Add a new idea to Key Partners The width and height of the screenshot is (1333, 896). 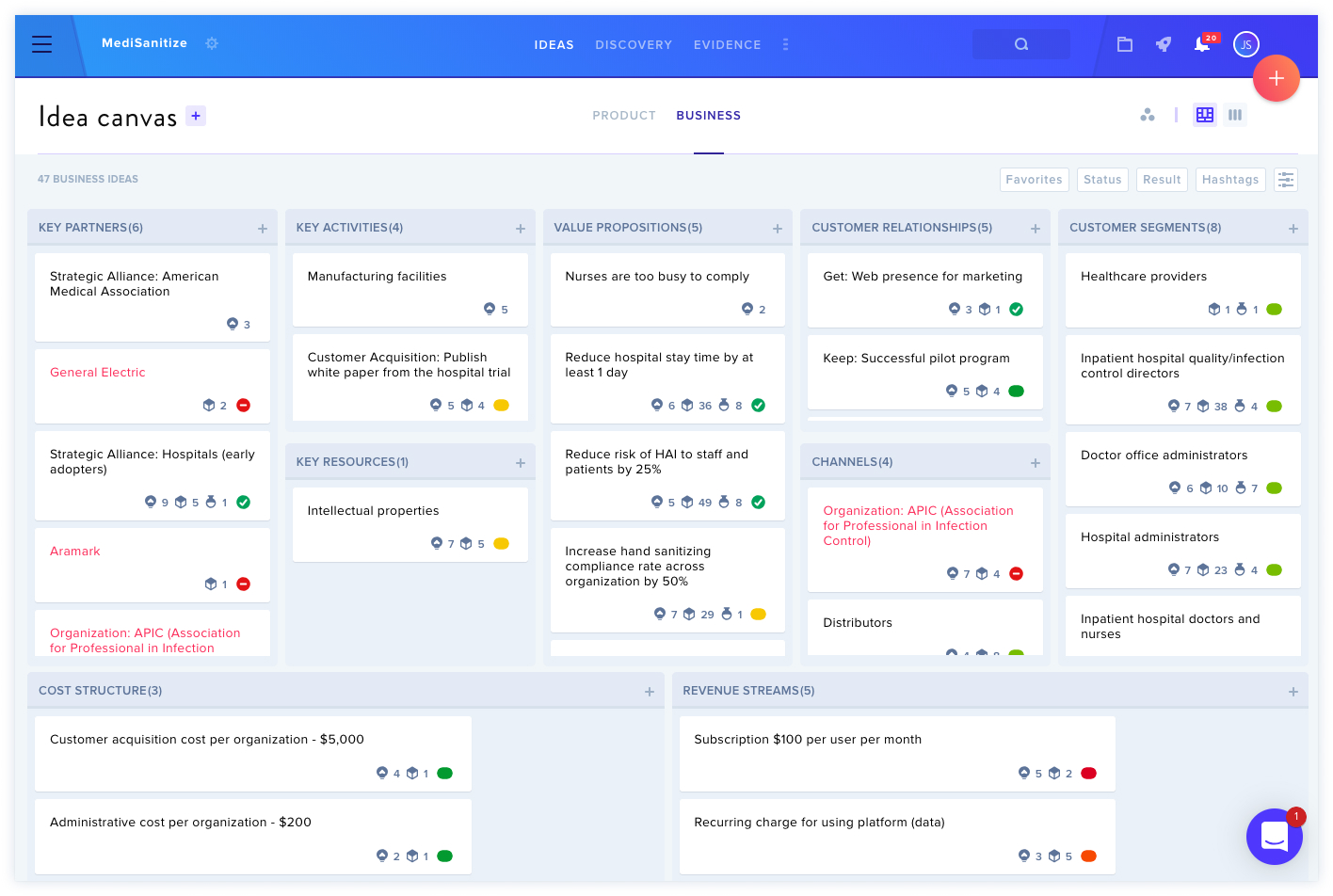(x=263, y=229)
